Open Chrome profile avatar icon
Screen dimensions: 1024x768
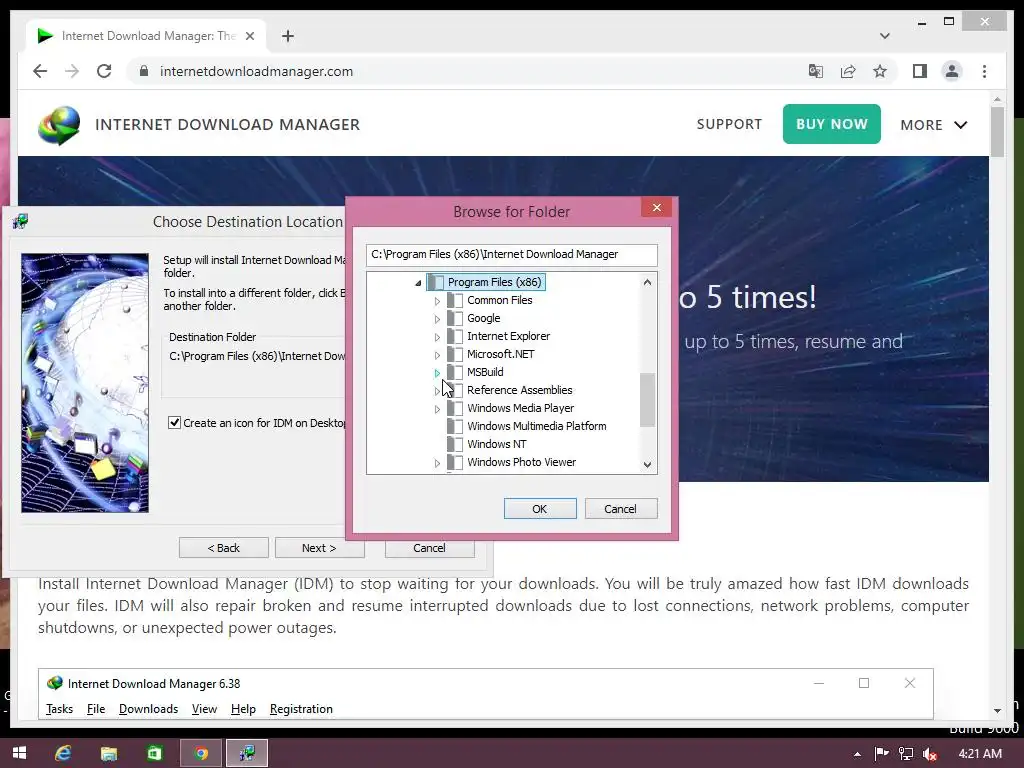coord(952,71)
